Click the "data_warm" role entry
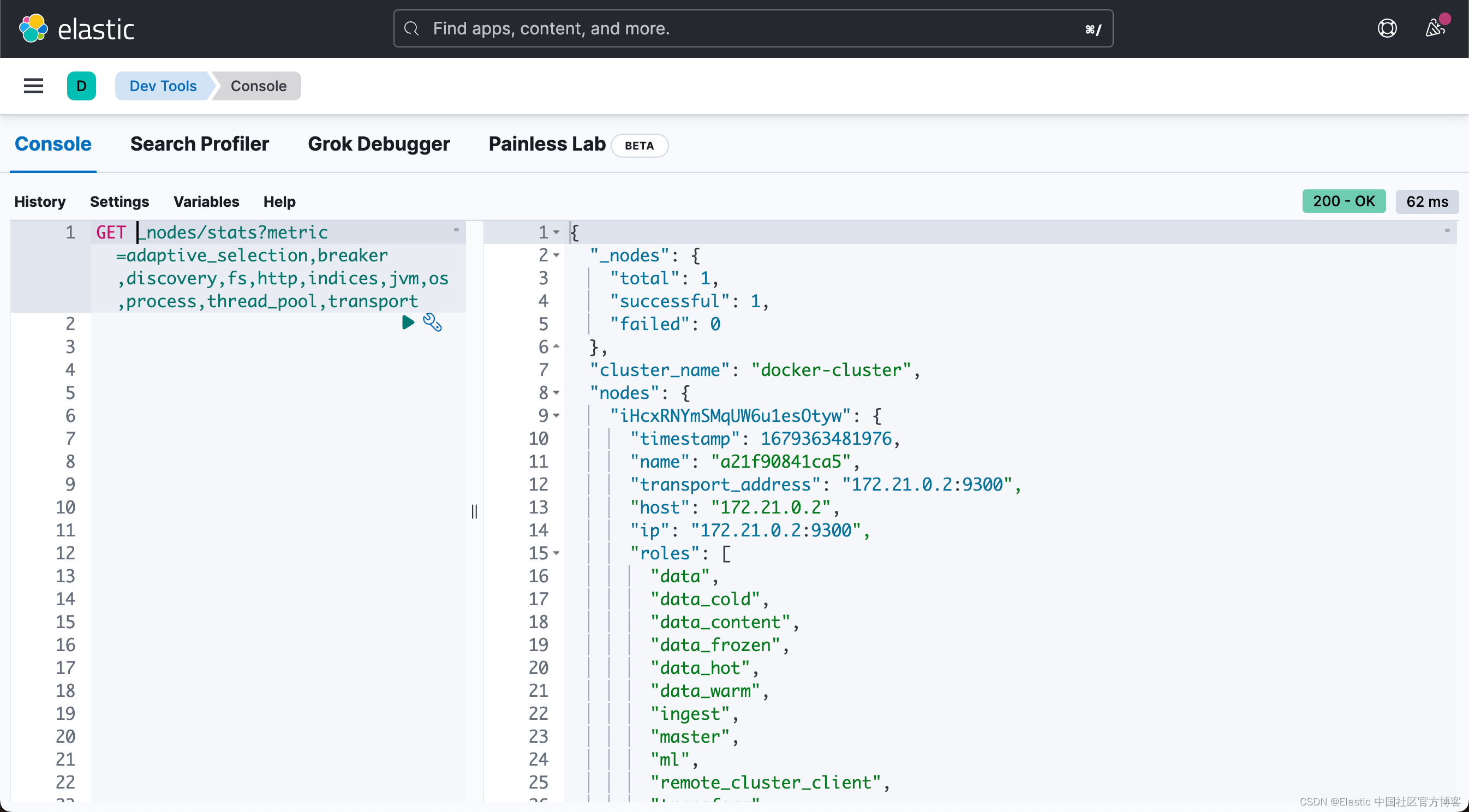 click(x=706, y=691)
